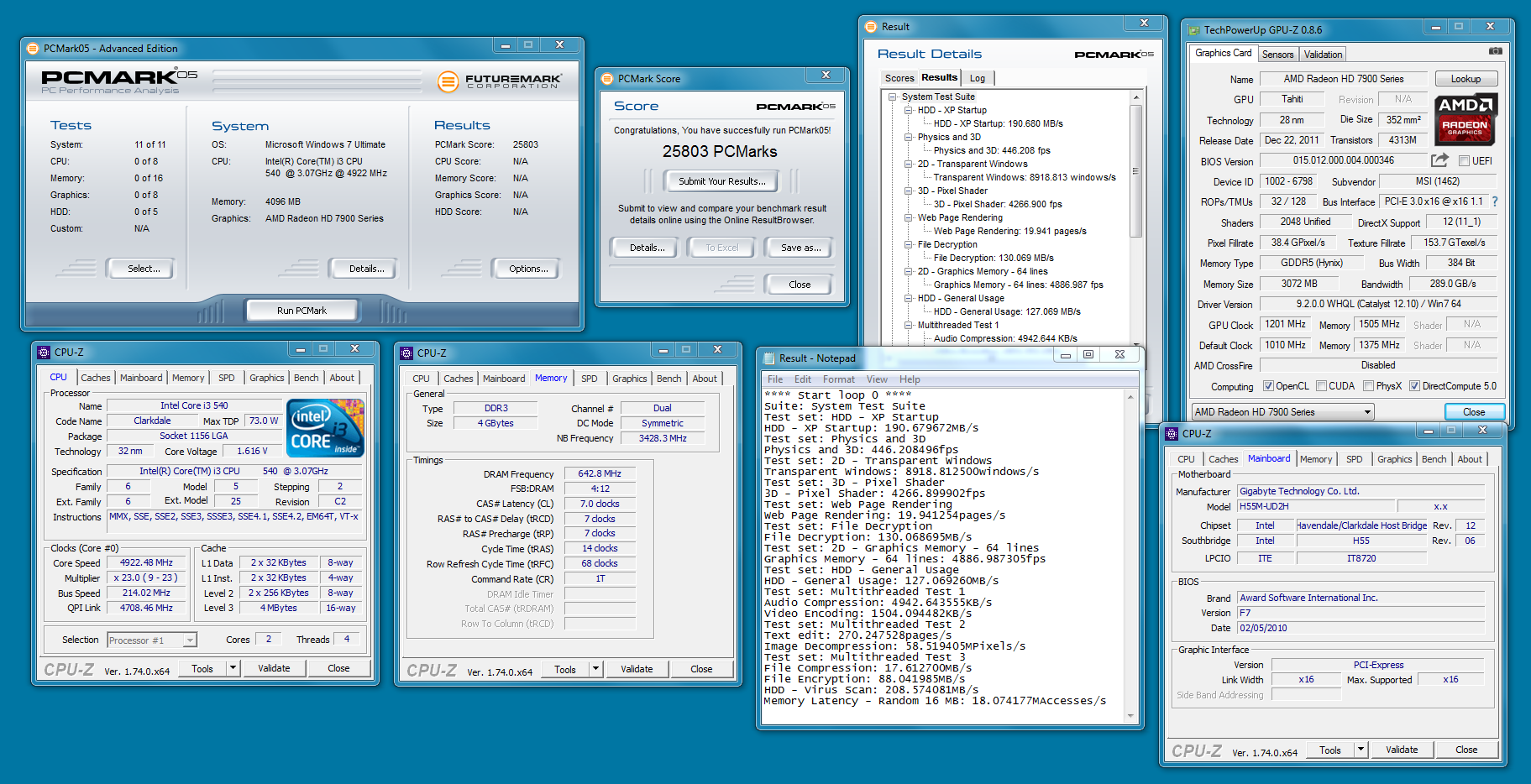Click Lookup button in GPU-Z

pos(1465,79)
